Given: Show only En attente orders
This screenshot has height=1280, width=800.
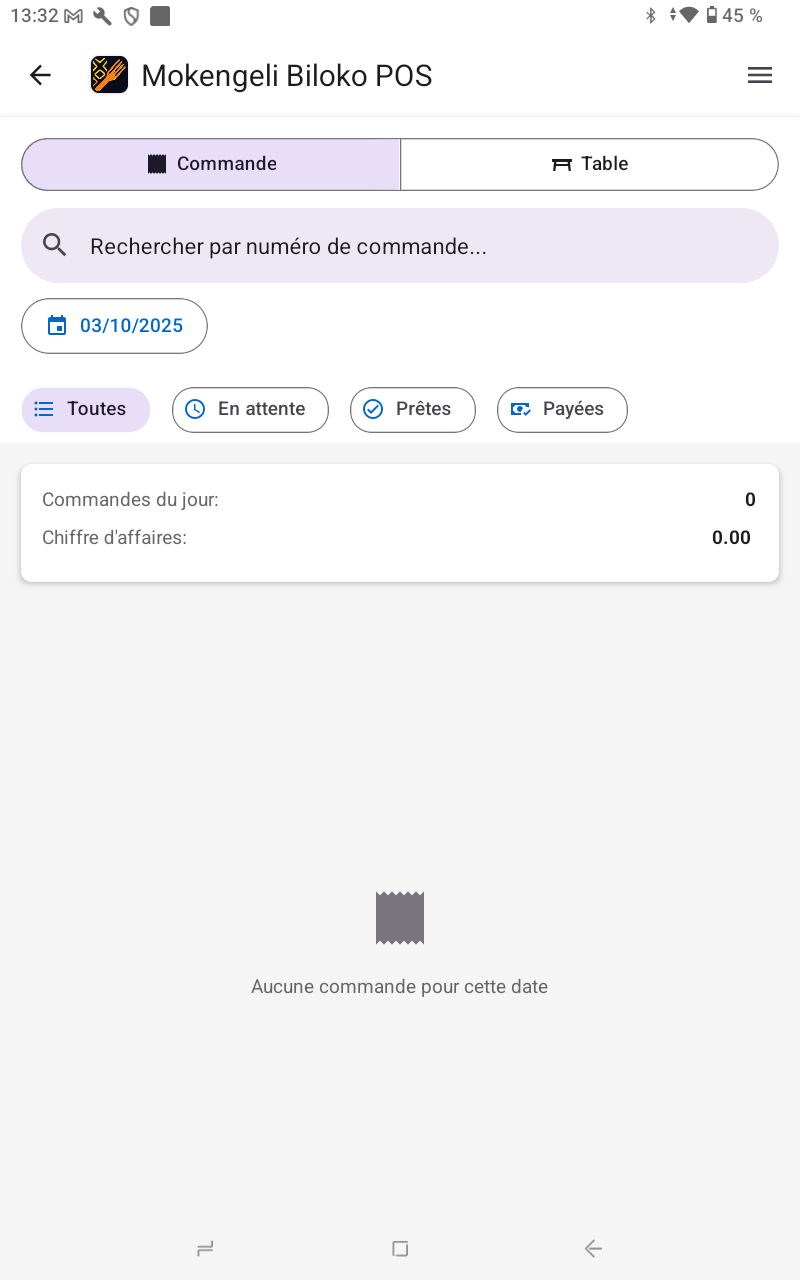Looking at the screenshot, I should coord(250,409).
